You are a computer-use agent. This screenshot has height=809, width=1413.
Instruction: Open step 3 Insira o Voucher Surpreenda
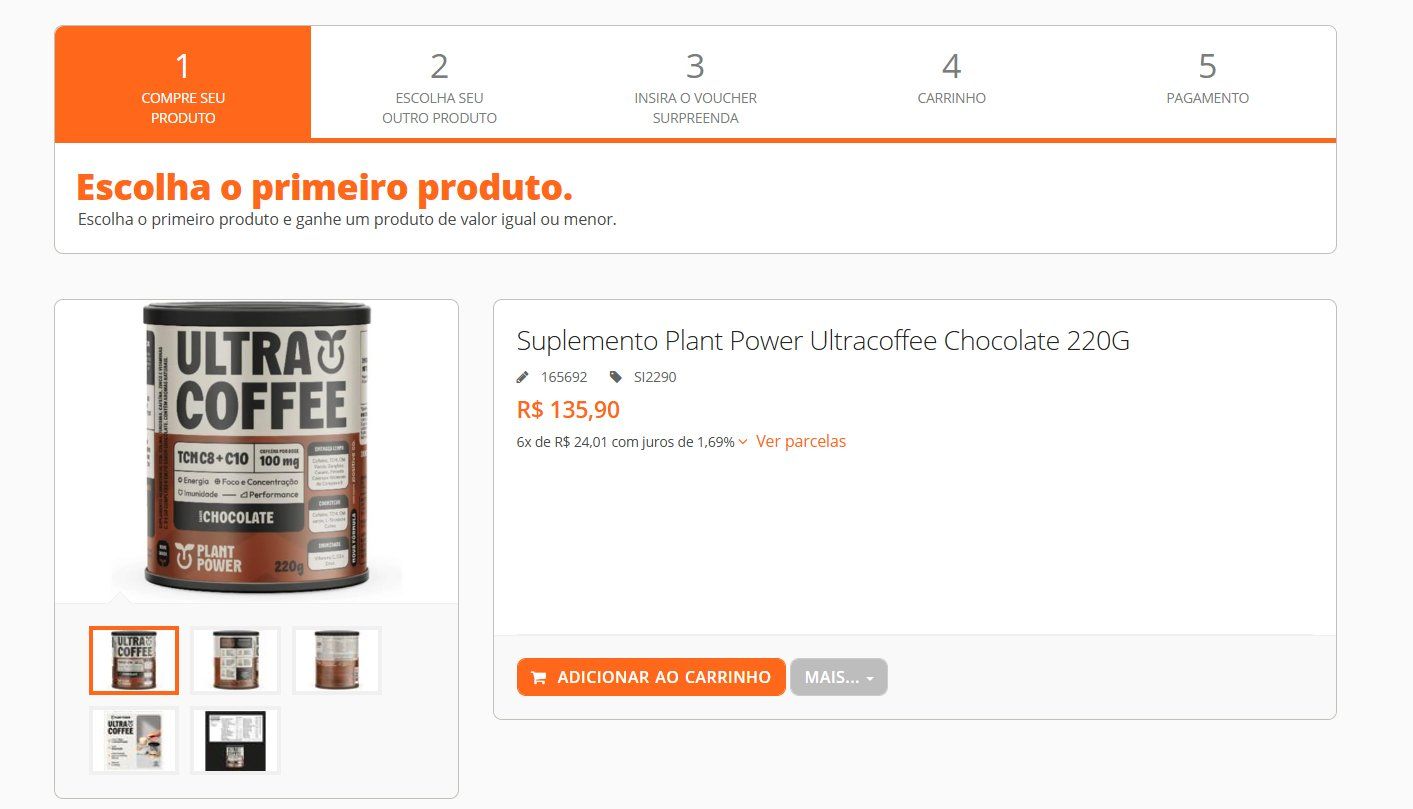click(x=695, y=83)
